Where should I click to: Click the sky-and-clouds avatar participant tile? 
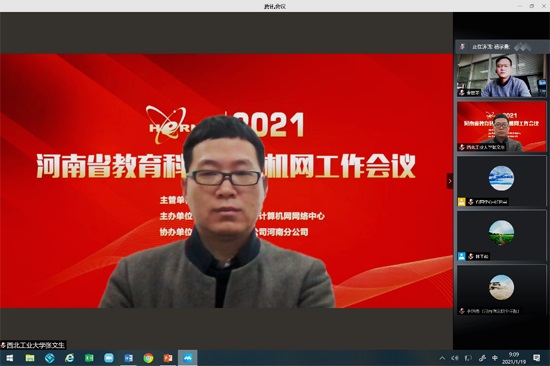(501, 181)
